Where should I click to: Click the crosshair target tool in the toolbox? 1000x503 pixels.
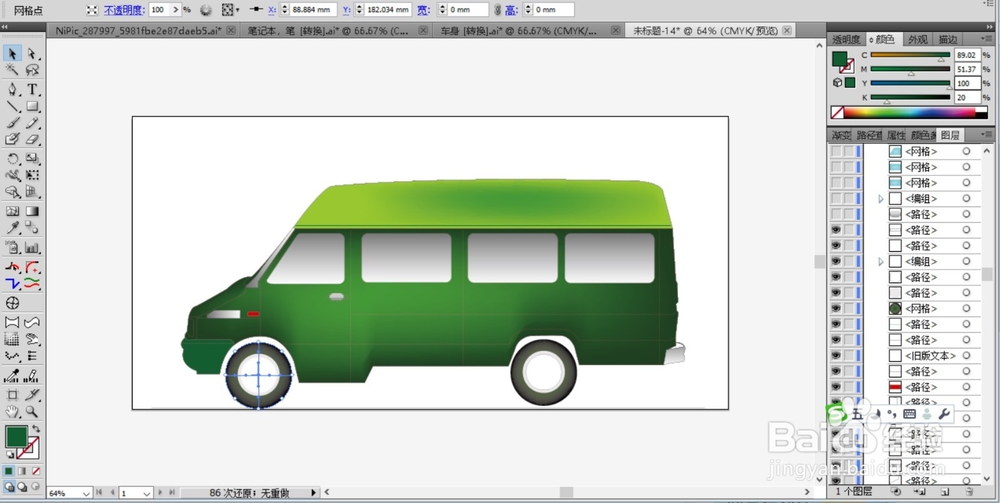click(13, 302)
